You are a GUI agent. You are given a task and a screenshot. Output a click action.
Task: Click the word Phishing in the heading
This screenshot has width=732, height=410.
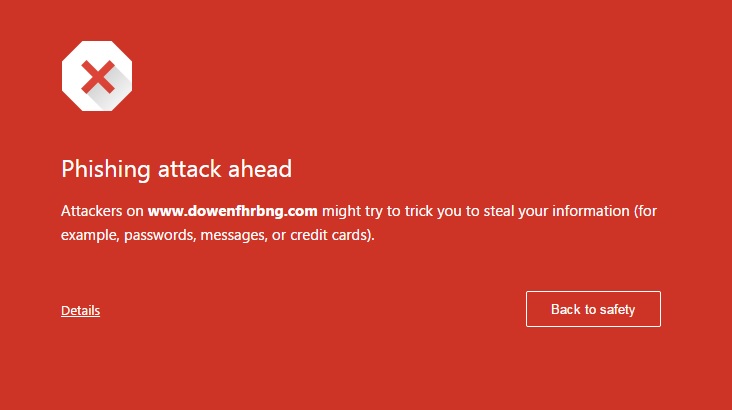[x=106, y=170]
